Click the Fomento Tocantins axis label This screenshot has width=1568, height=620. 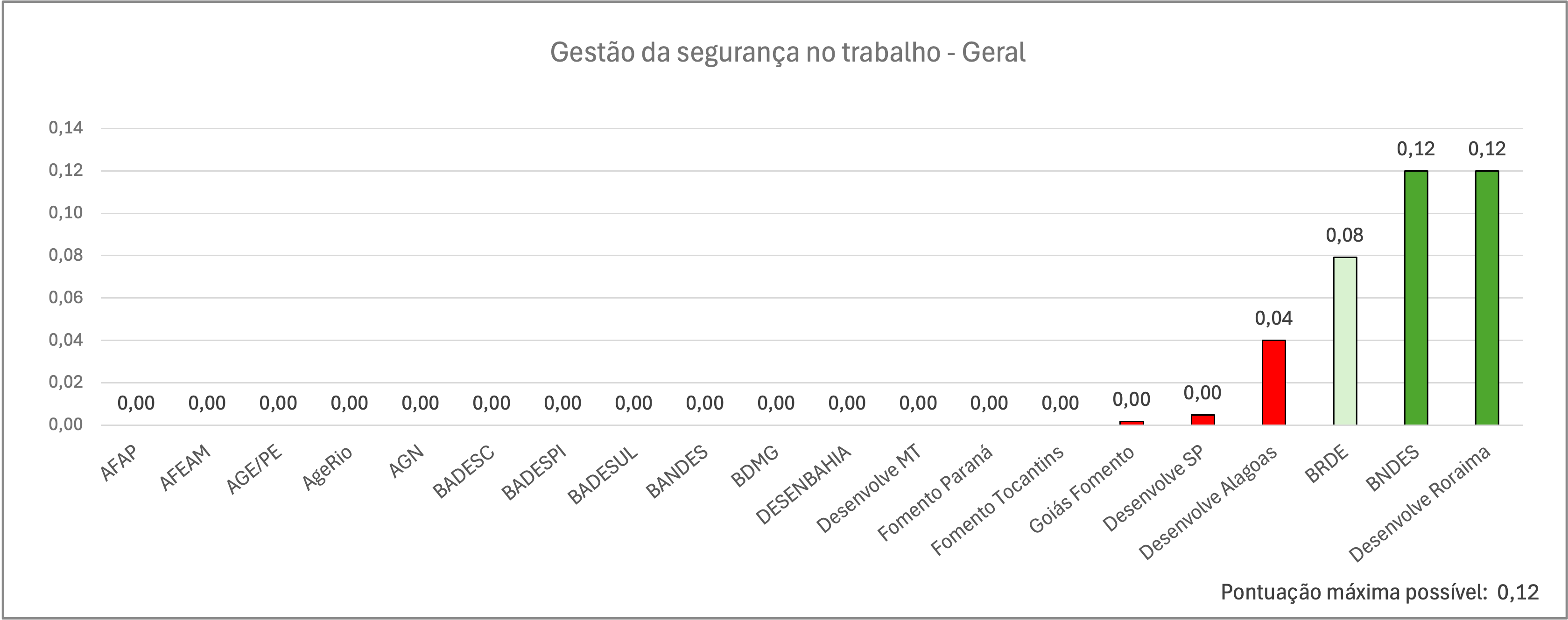pos(998,500)
